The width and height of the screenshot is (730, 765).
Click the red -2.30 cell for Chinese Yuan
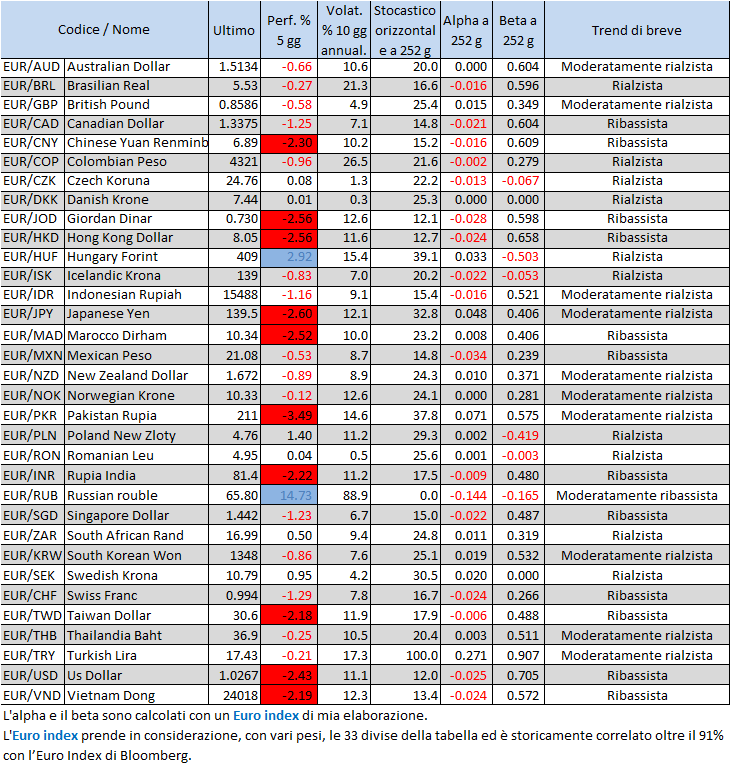tap(289, 143)
